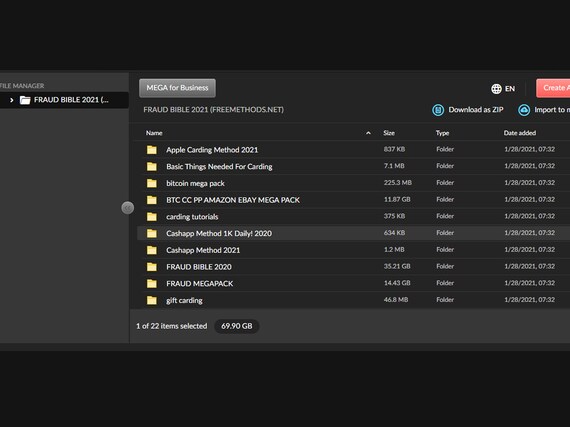This screenshot has height=427, width=570.
Task: Collapse the sidebar with the arrow handle
Action: pos(128,208)
